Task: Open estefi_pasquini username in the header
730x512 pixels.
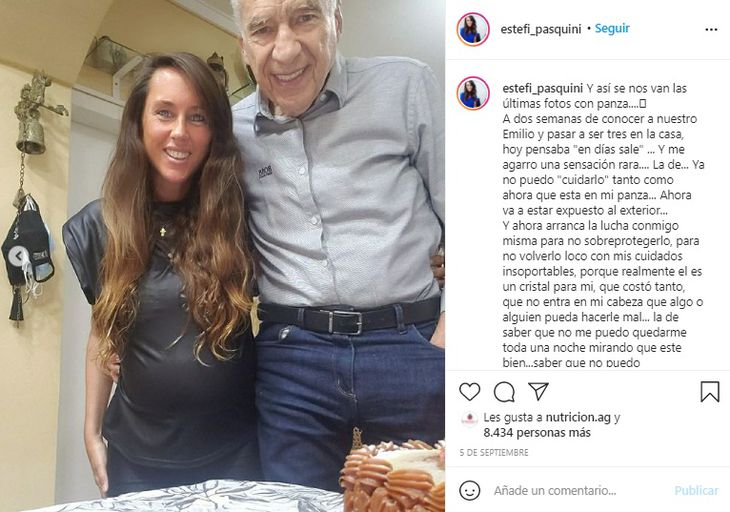Action: (x=541, y=29)
